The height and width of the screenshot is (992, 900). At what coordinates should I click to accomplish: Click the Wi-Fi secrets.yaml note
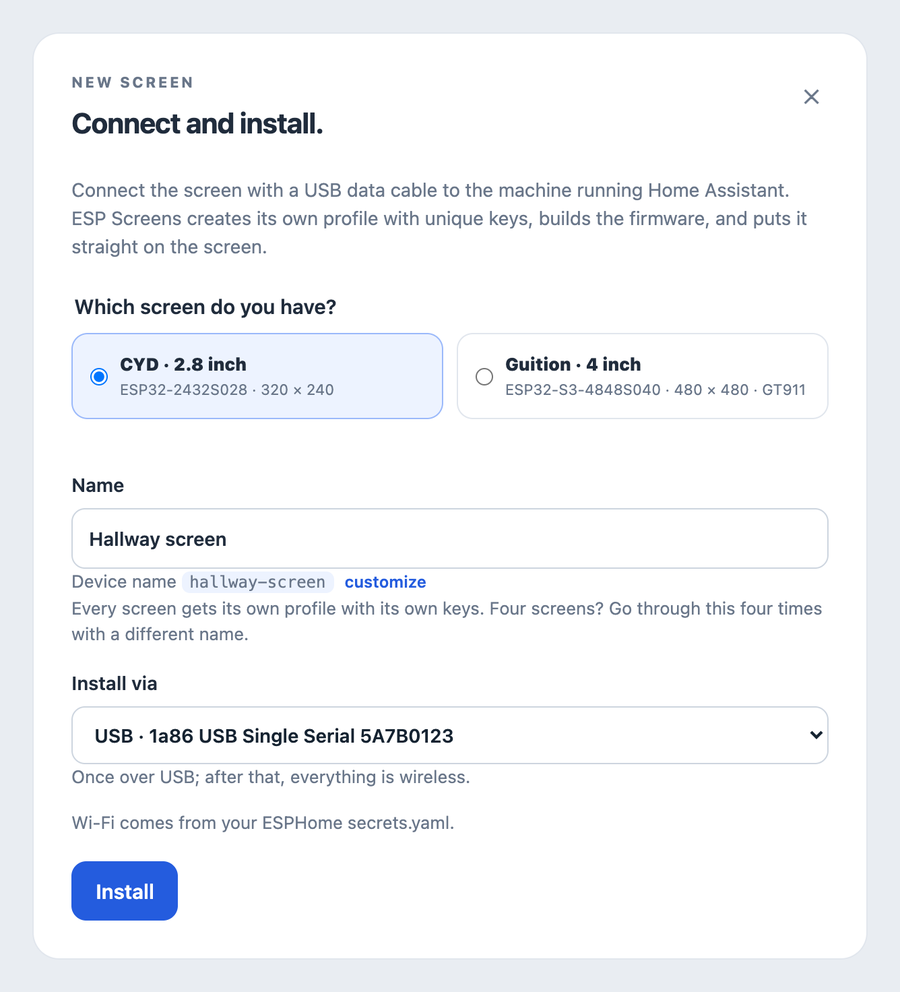click(263, 822)
